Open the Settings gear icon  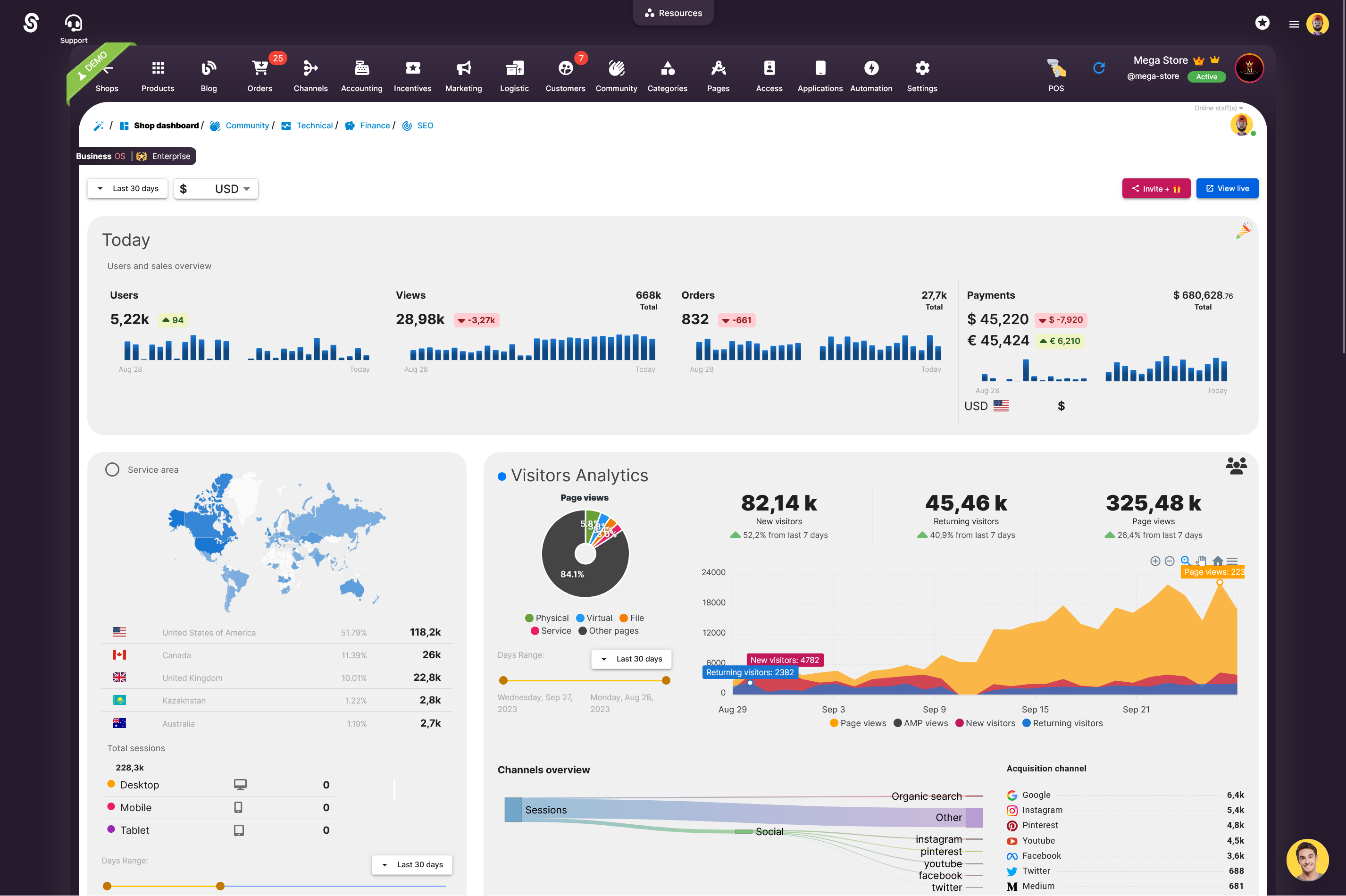(922, 68)
